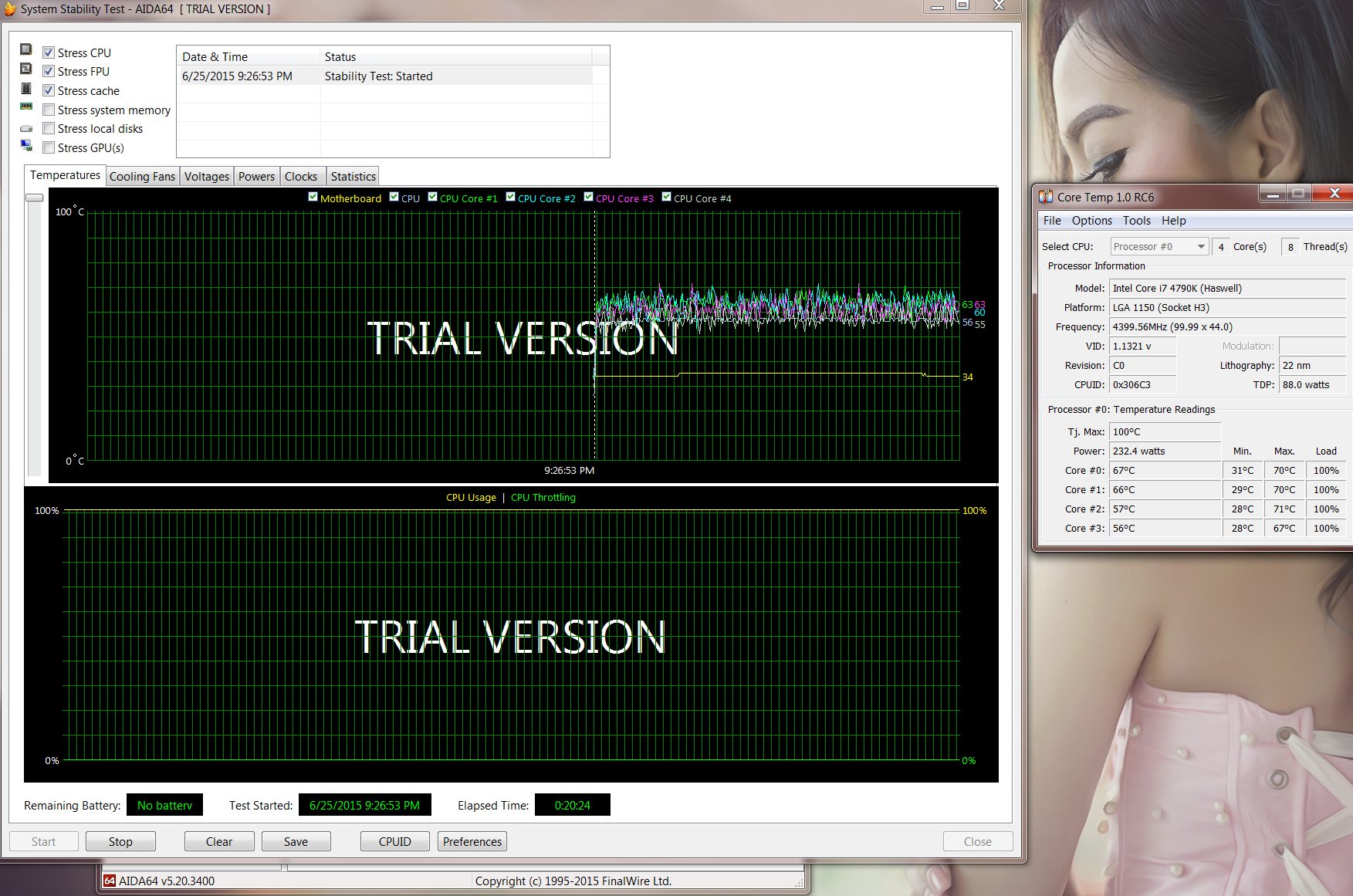Click the disk drive icon beside Stress local disks
1353x896 pixels.
[x=26, y=128]
